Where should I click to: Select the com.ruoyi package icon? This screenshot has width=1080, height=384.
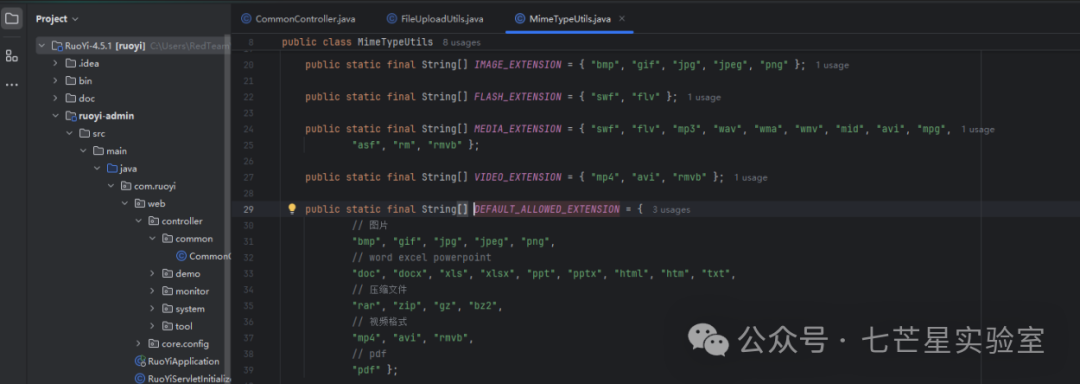point(125,186)
